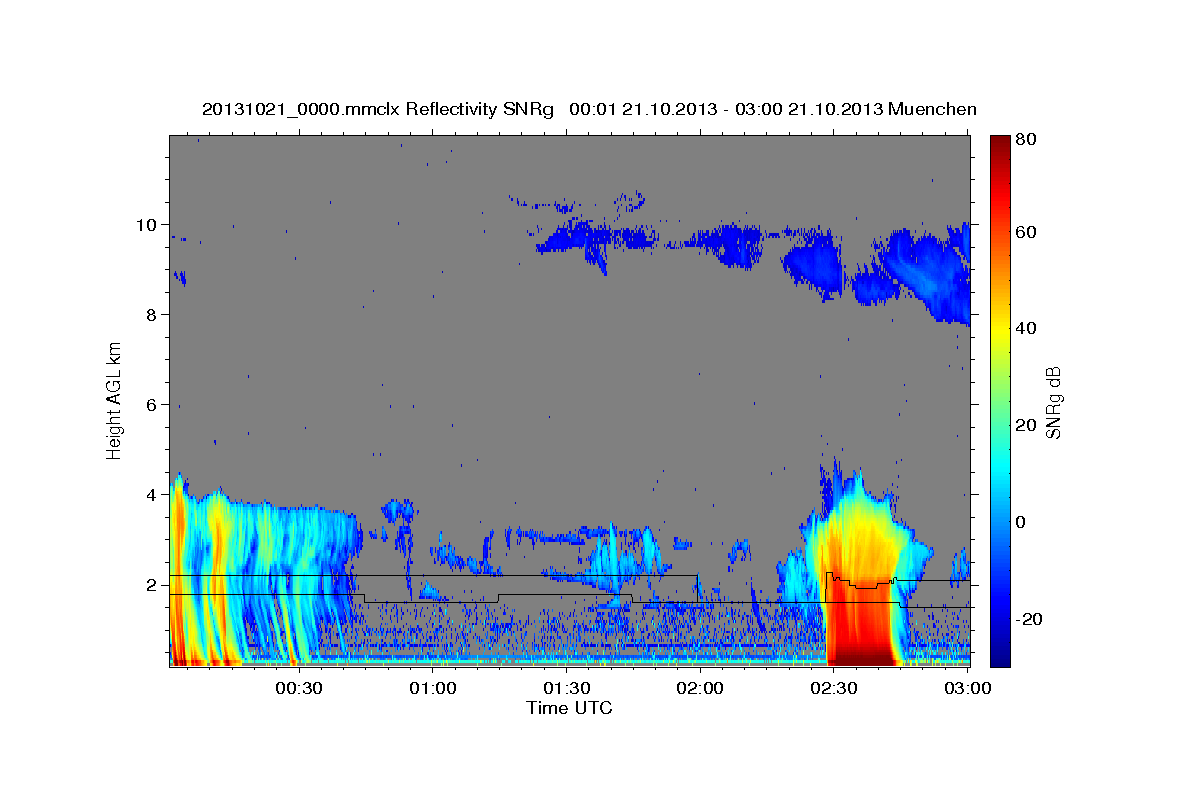Click the colorbar value -20
The width and height of the screenshot is (1200, 800).
(1028, 619)
